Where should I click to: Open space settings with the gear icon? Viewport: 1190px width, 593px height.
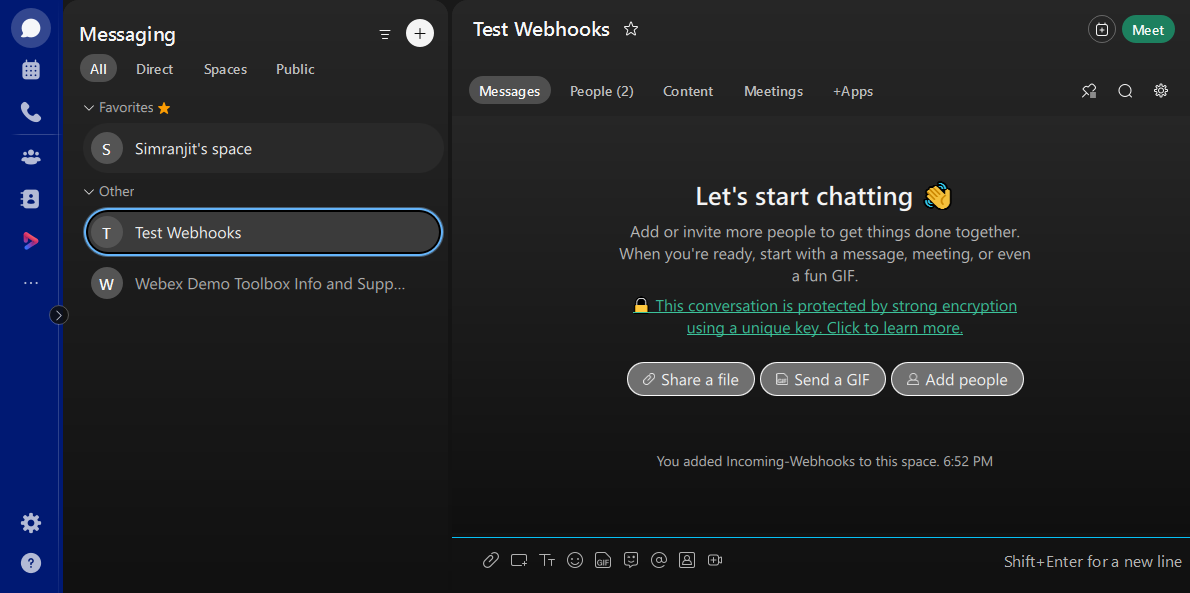coord(1161,90)
